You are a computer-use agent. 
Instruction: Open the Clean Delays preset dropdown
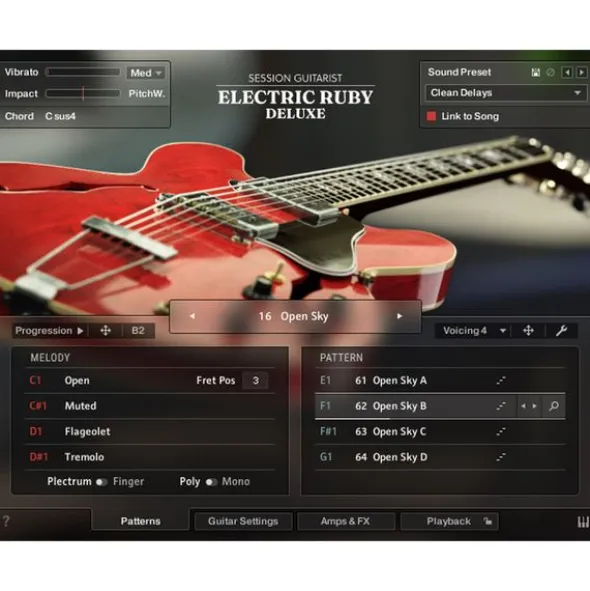[x=506, y=93]
